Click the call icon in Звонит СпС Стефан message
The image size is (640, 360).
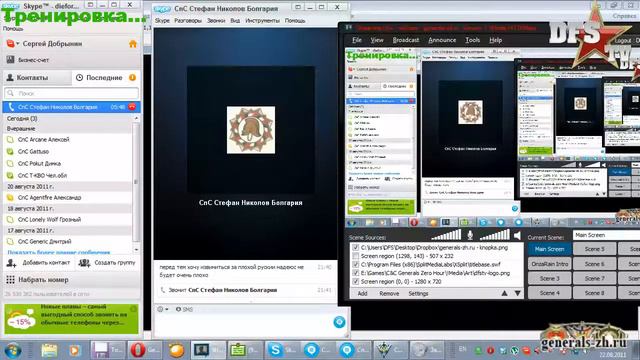click(163, 290)
